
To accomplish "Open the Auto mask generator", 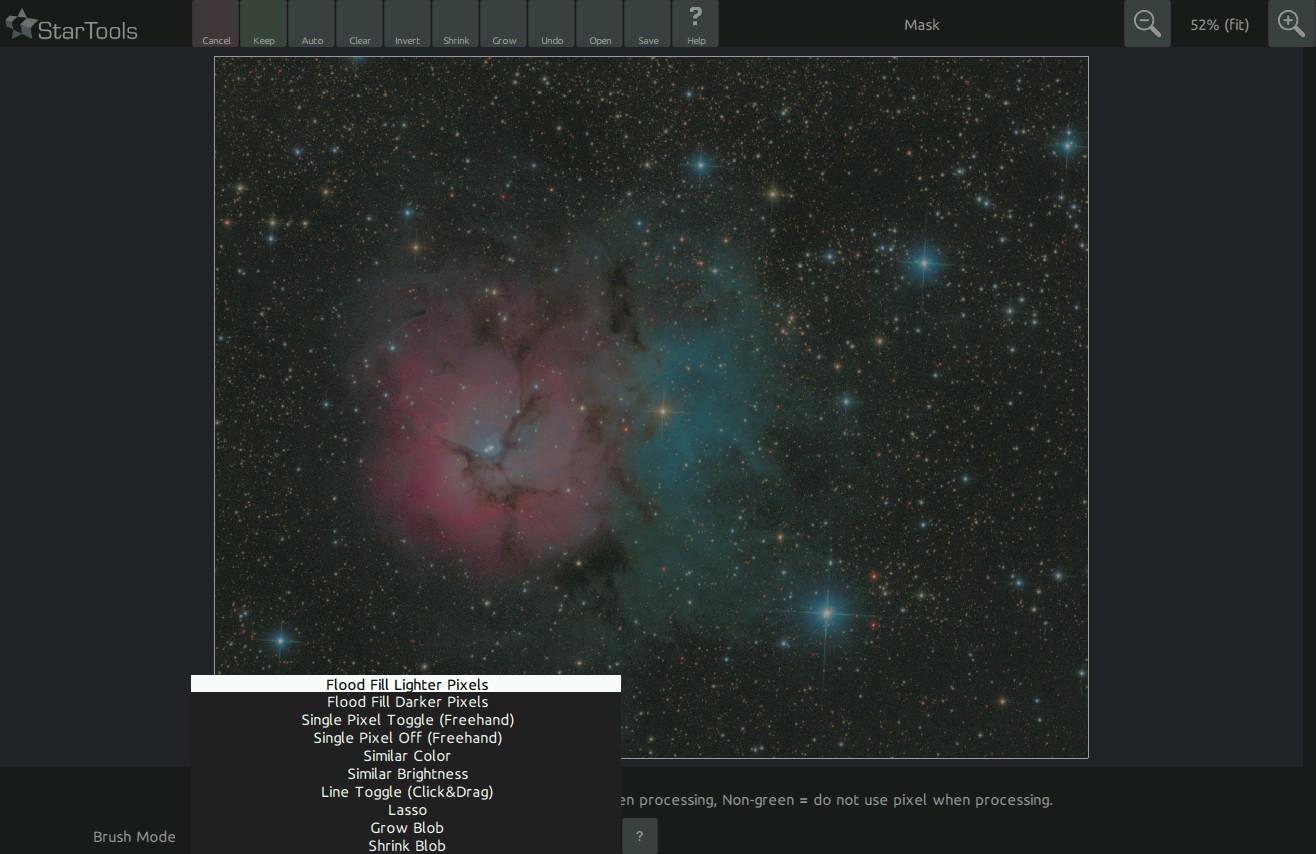I will (x=312, y=24).
